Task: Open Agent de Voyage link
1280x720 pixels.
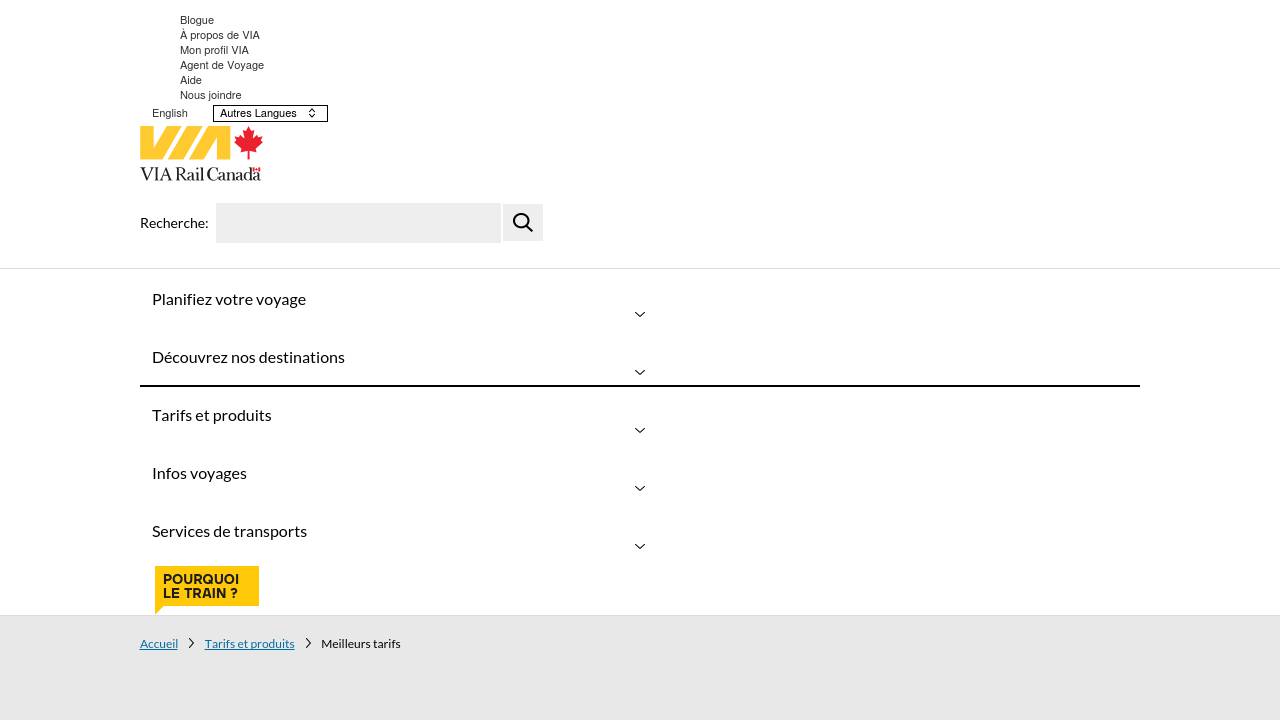Action: pos(222,65)
